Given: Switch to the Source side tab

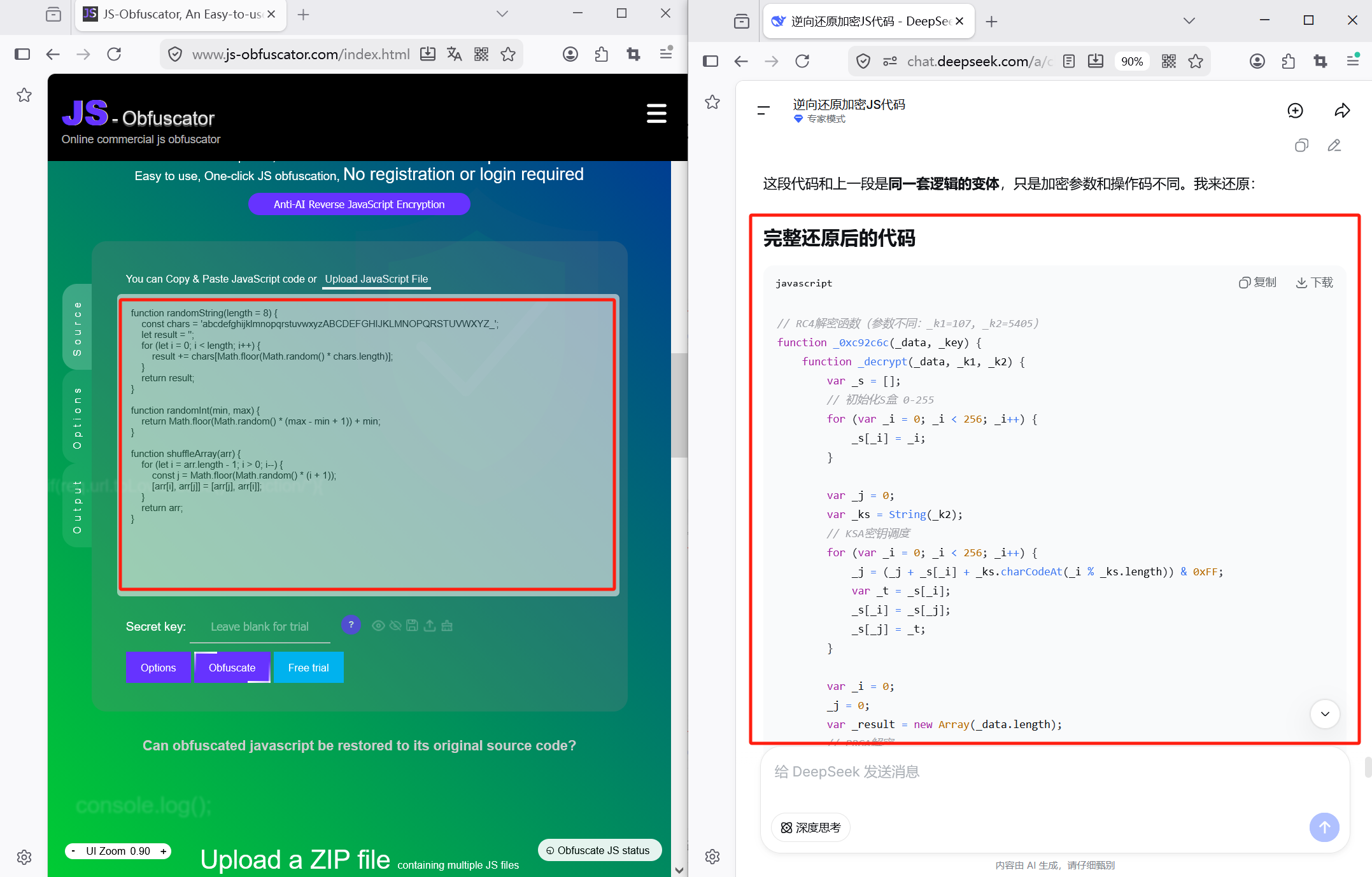Looking at the screenshot, I should click(78, 328).
